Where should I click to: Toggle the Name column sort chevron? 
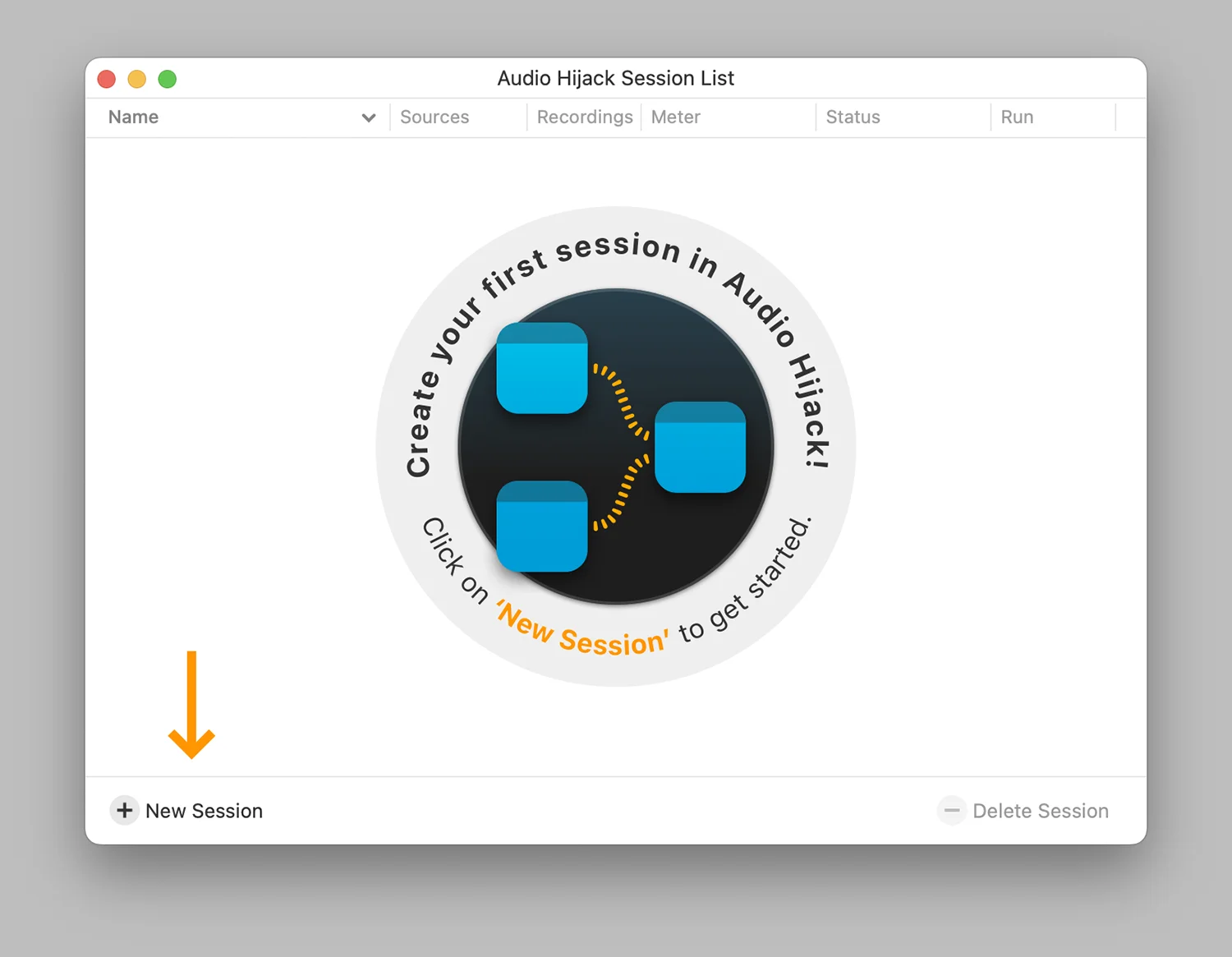[x=369, y=117]
